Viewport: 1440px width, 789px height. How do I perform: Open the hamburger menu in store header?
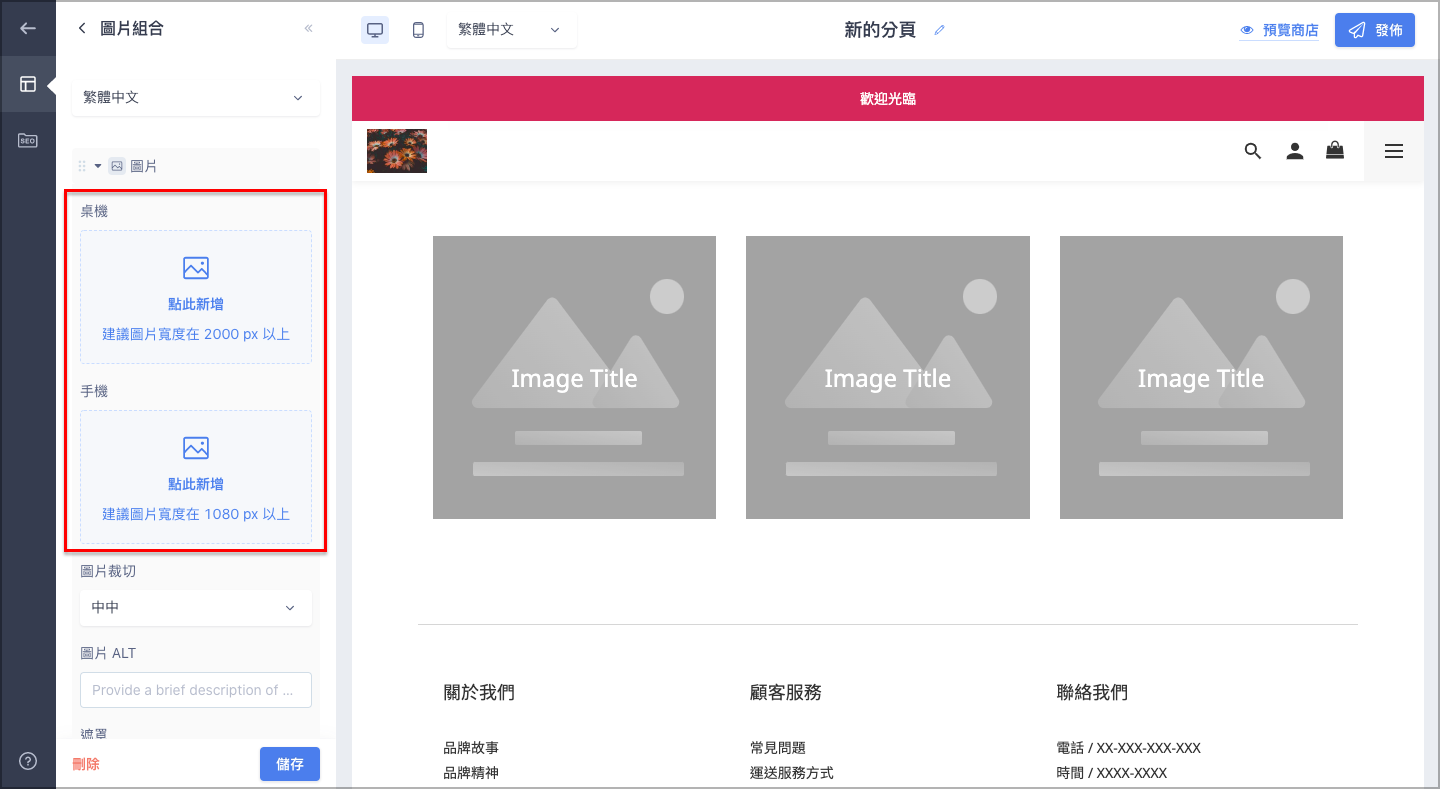(x=1394, y=151)
